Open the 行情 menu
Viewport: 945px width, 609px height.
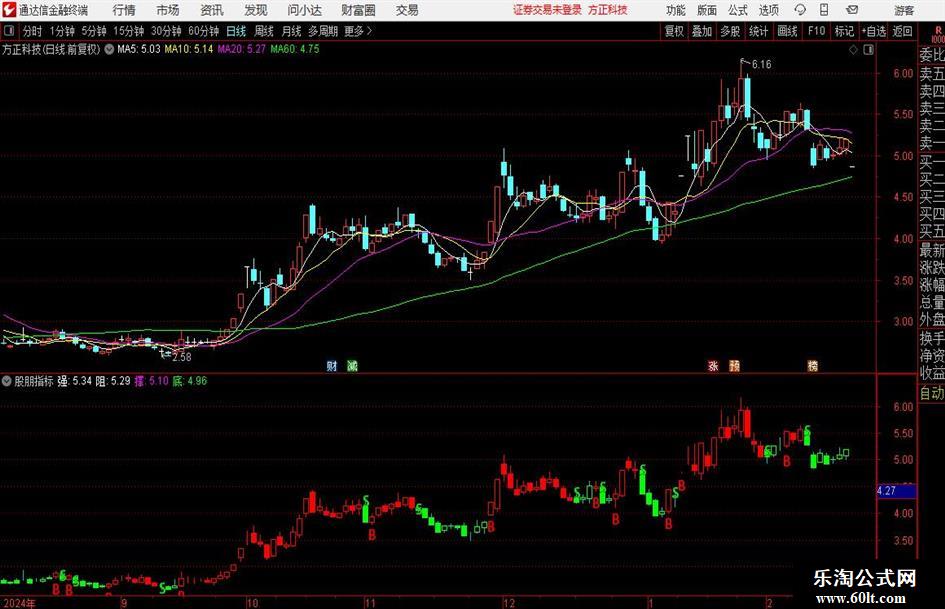124,10
